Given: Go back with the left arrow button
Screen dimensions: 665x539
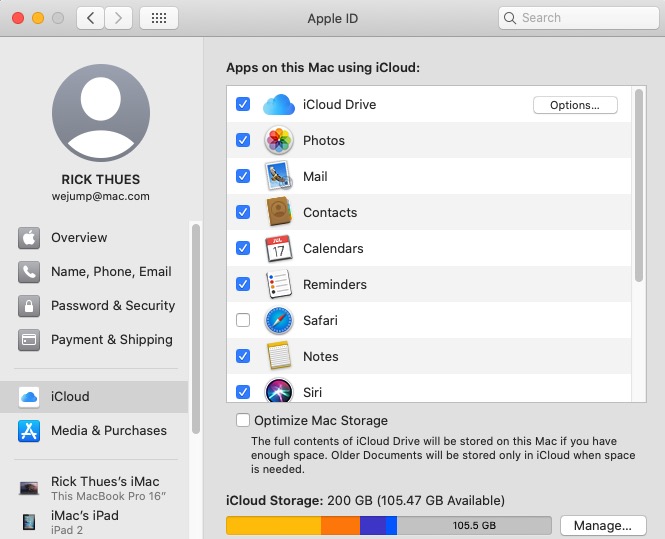Looking at the screenshot, I should click(x=90, y=18).
